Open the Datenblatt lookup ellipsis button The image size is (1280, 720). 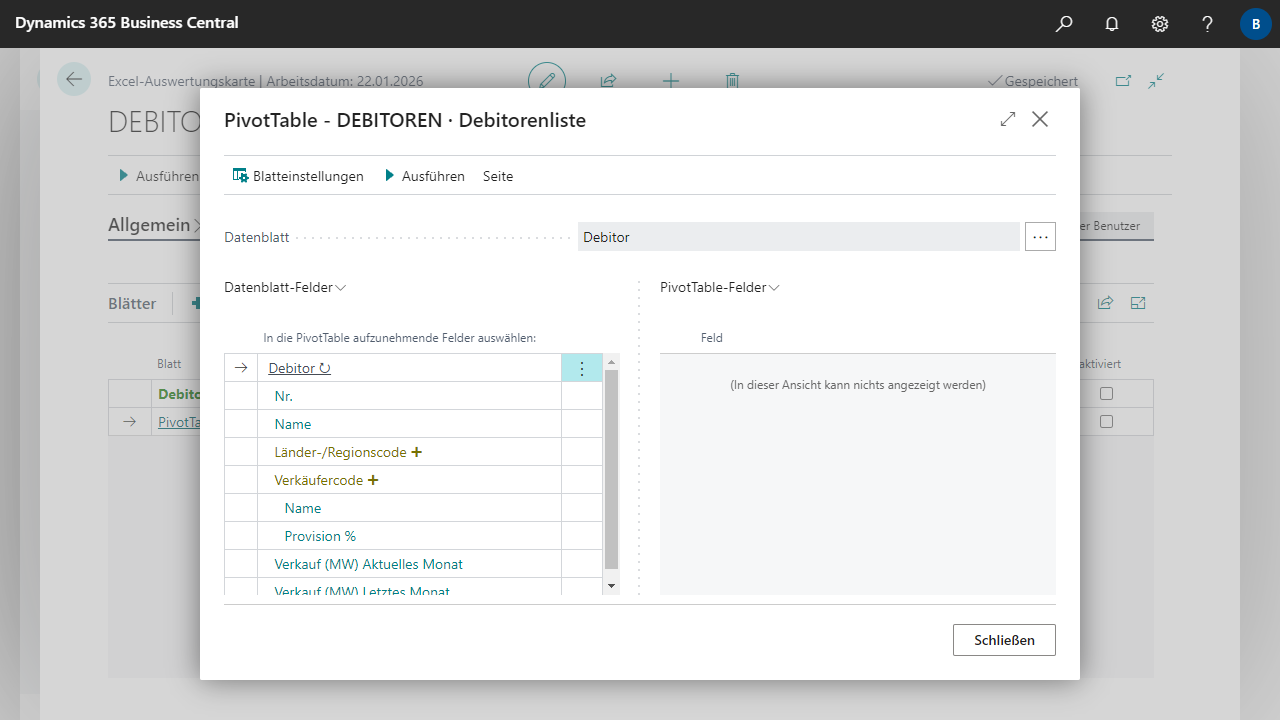1040,237
